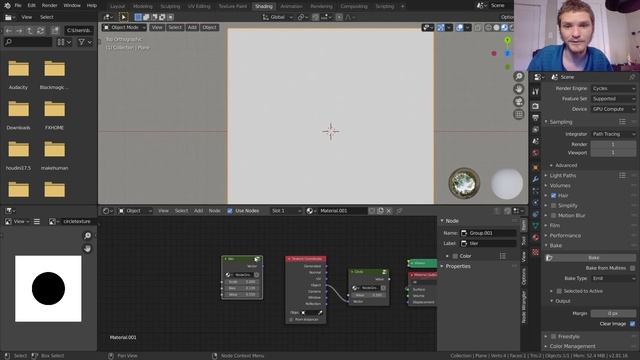Open the Output properties printer icon
640x360 pixels.
pyautogui.click(x=536, y=118)
